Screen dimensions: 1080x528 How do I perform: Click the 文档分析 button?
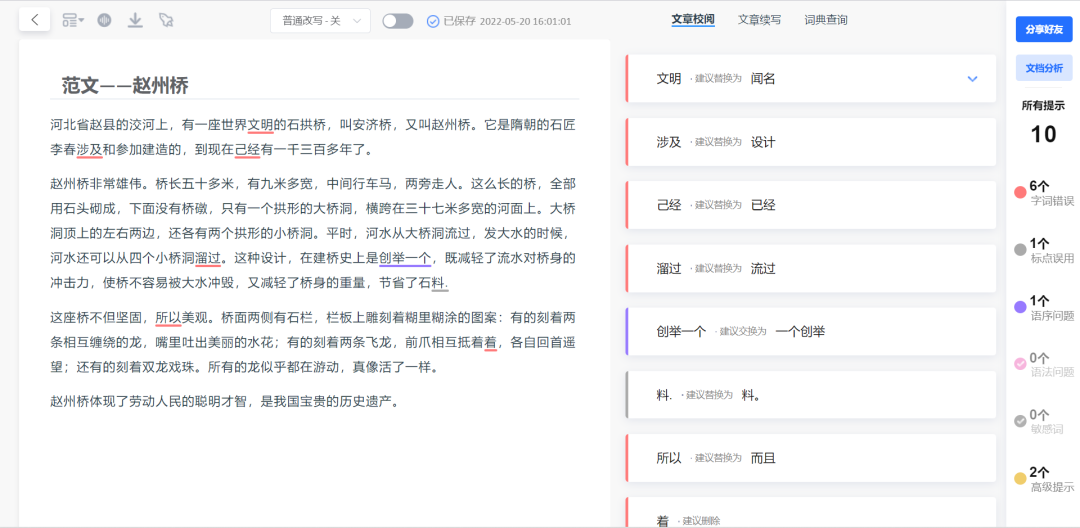(1043, 68)
